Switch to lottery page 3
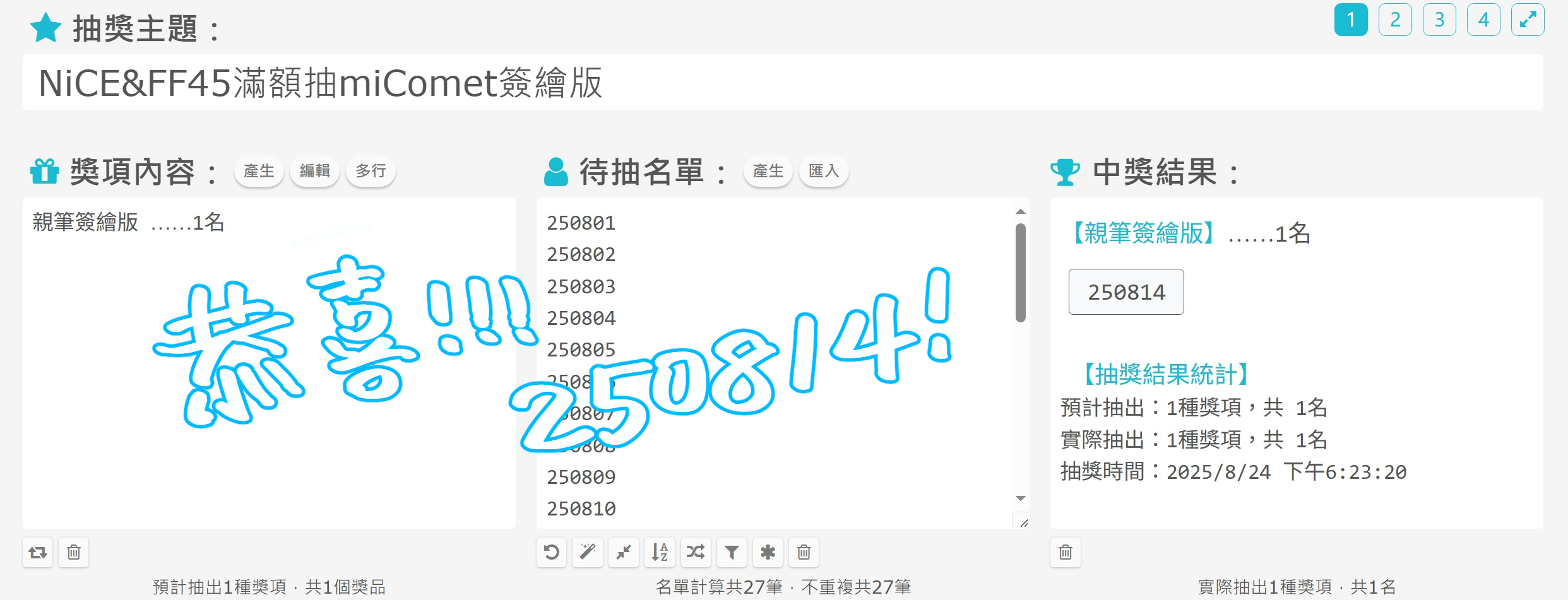Screen dimensions: 1568x600 [1439, 20]
